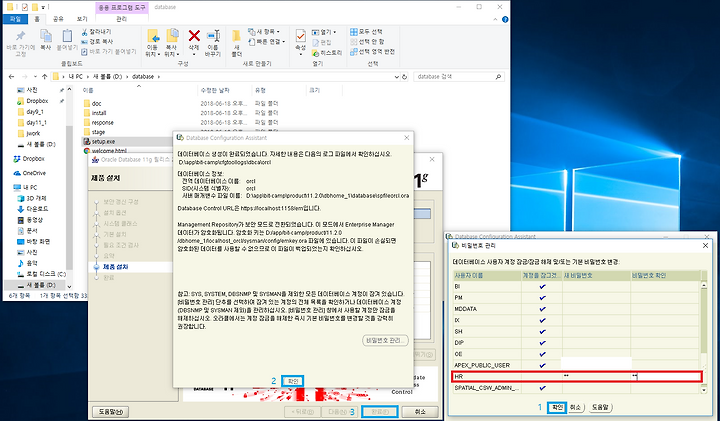Toggle the account lock checkmark for OE
Image resolution: width=720 pixels, height=421 pixels.
click(x=542, y=354)
